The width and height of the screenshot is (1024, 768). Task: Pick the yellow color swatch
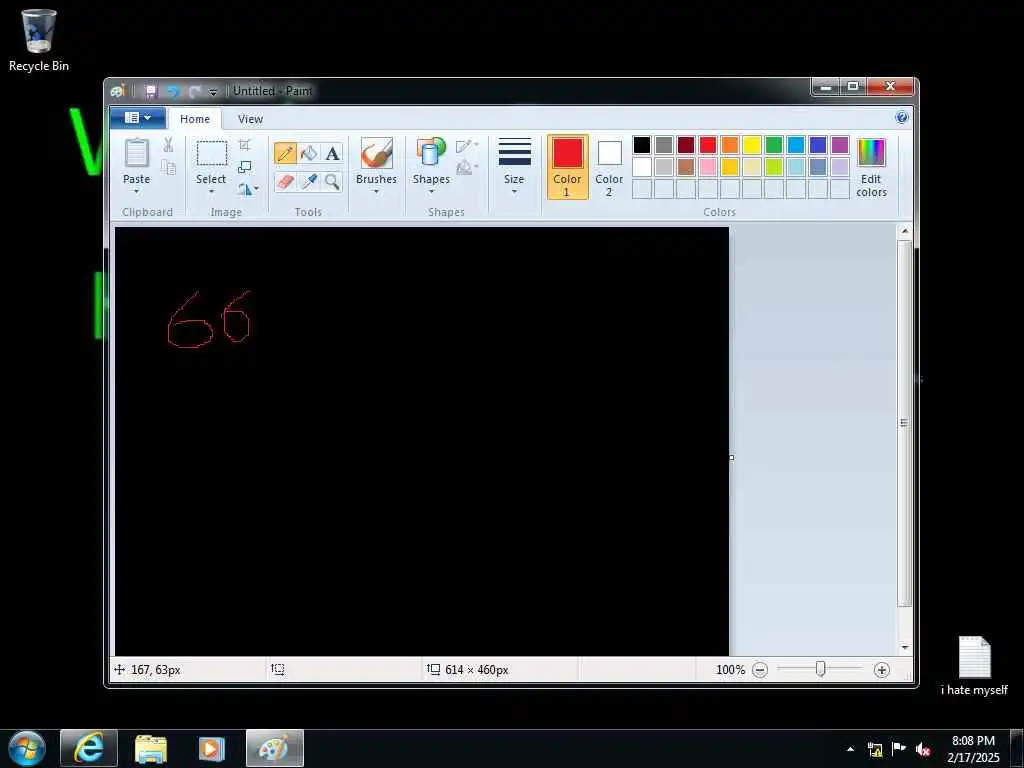(752, 145)
